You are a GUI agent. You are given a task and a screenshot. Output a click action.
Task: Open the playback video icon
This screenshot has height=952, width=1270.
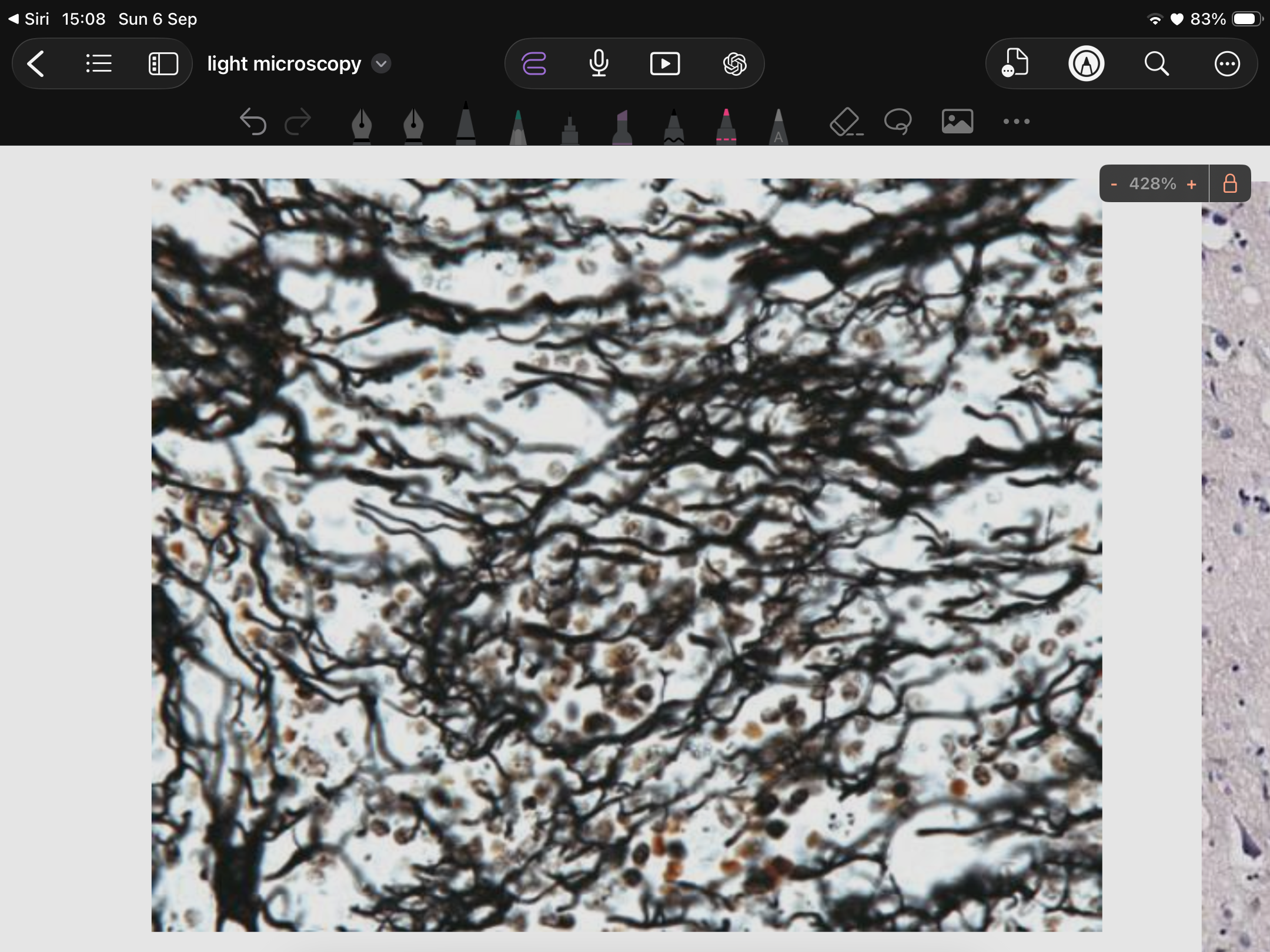(x=665, y=63)
